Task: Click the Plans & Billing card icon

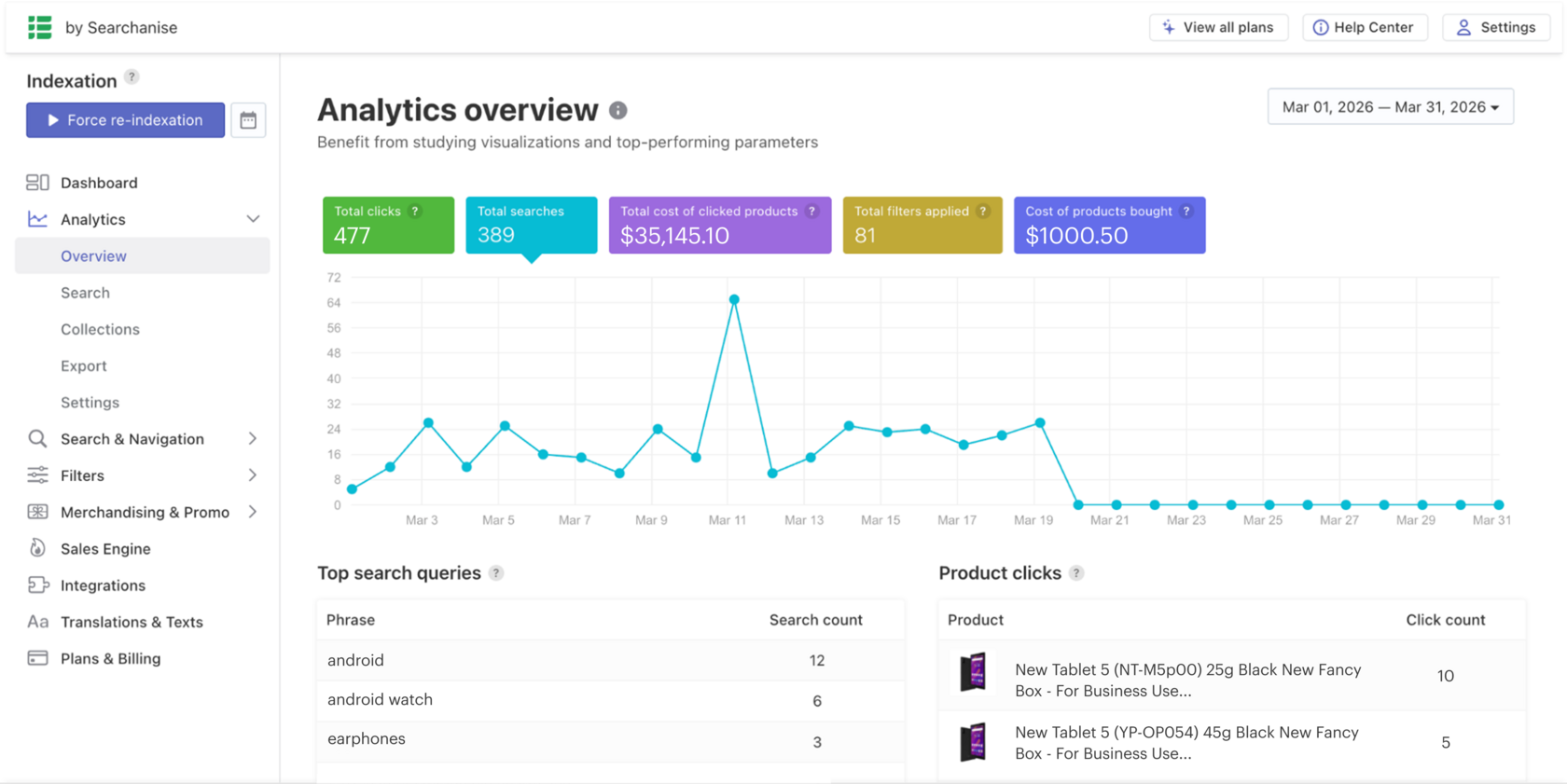Action: [37, 658]
